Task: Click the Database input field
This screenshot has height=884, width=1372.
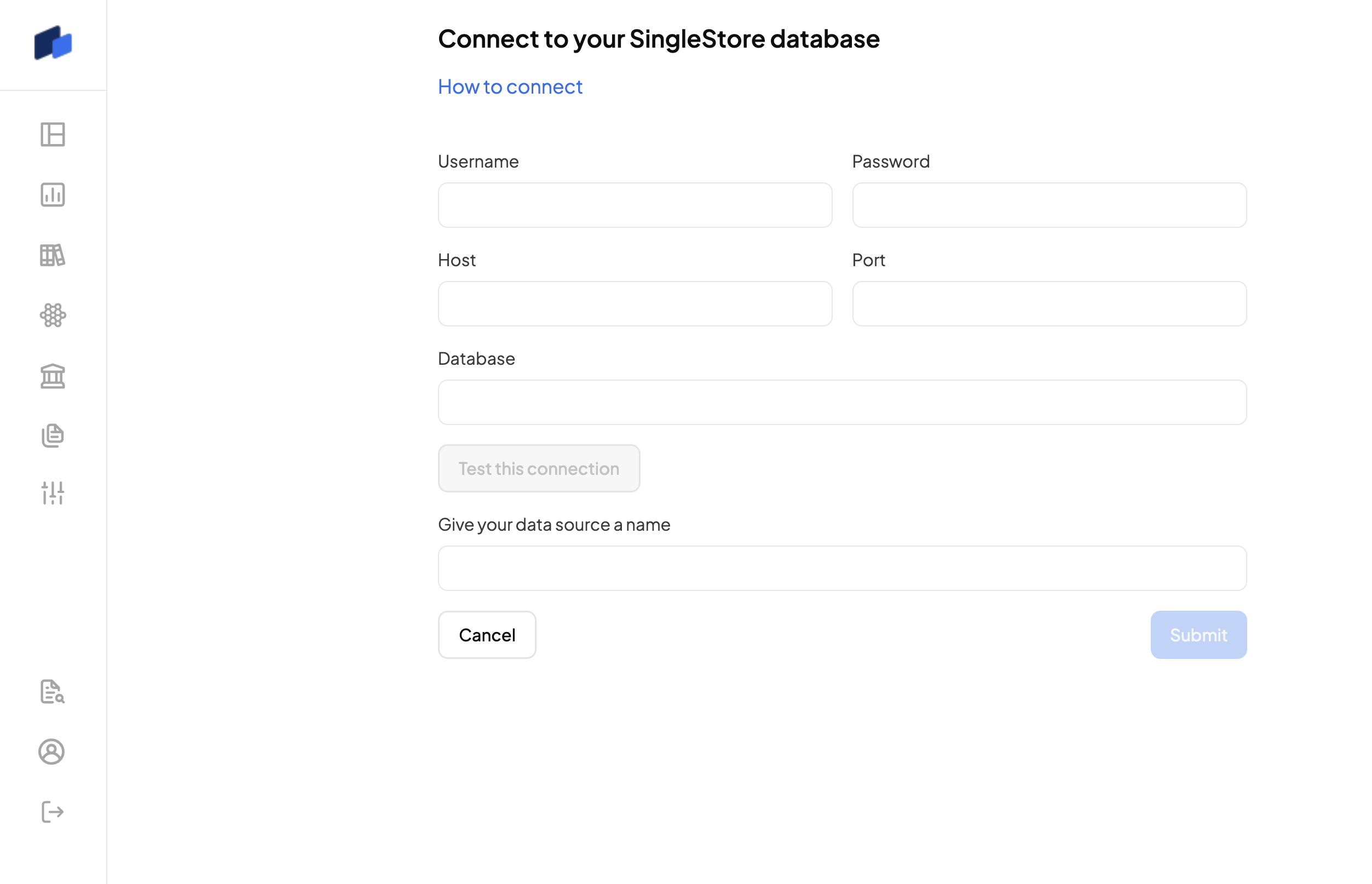Action: pos(842,403)
